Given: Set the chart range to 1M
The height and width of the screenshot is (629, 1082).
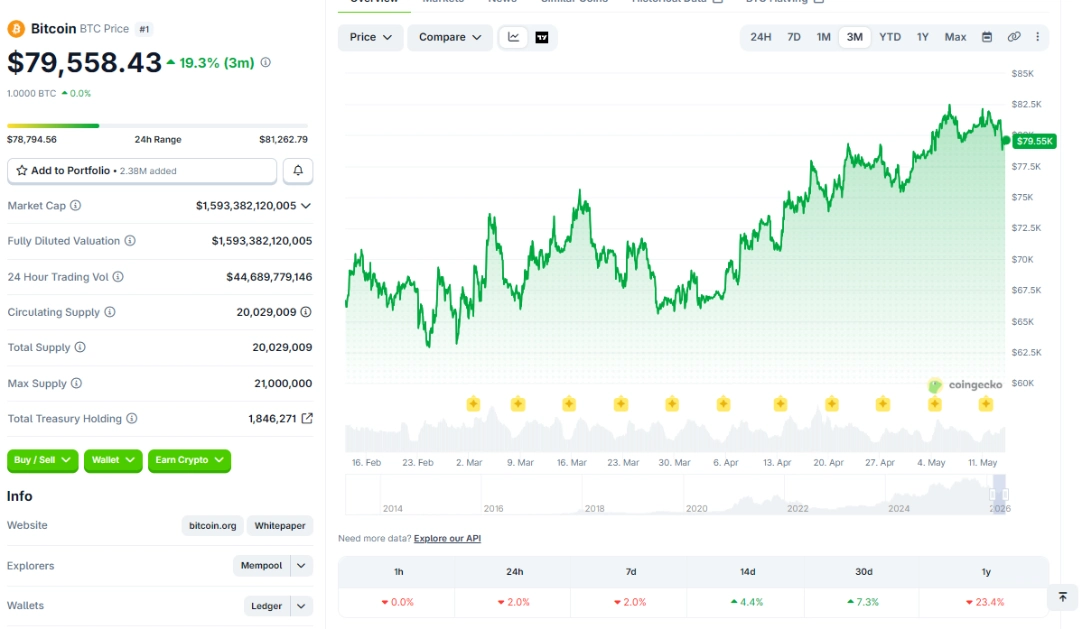Looking at the screenshot, I should [x=823, y=37].
